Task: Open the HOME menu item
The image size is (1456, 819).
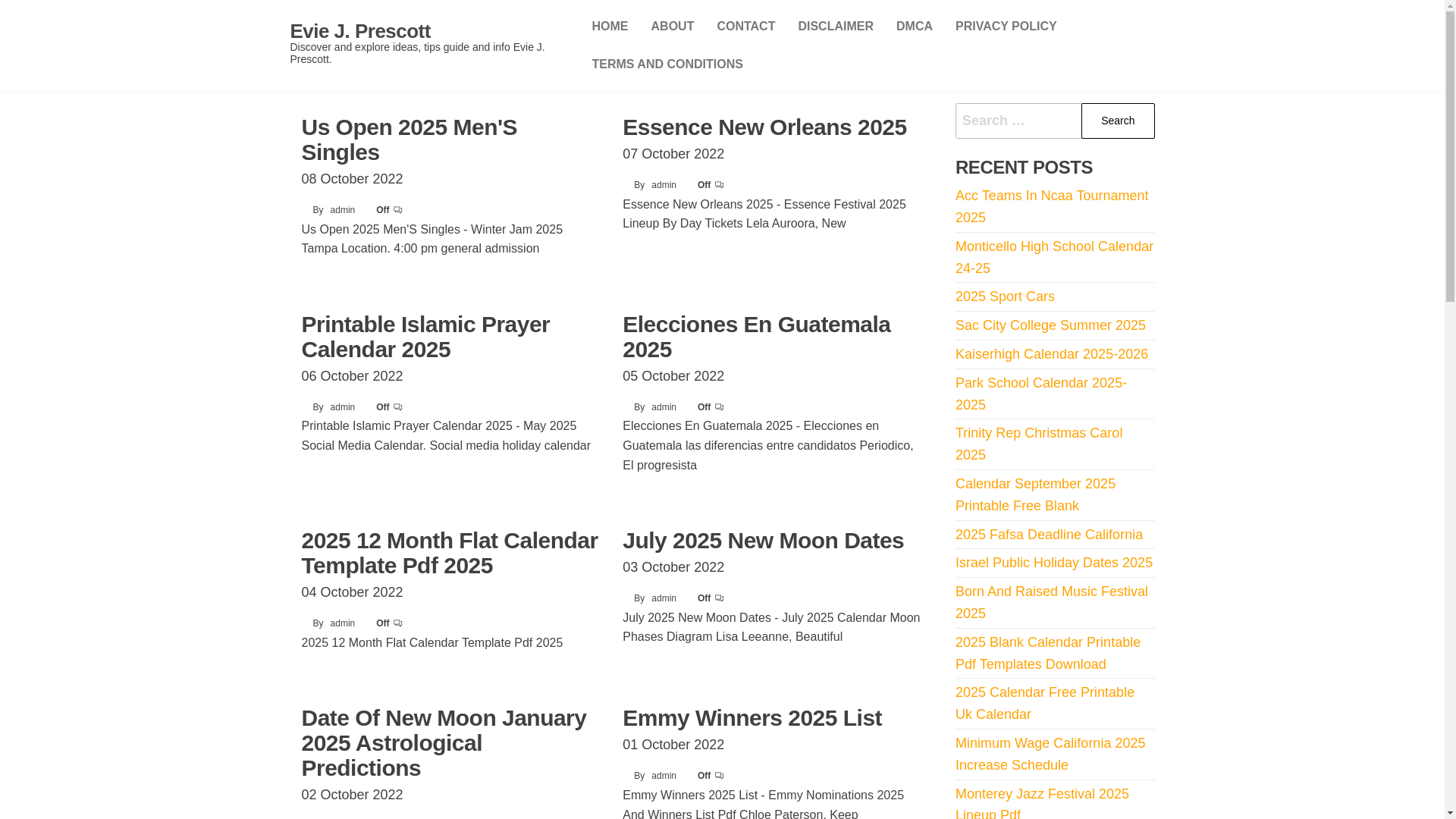Action: pyautogui.click(x=610, y=27)
